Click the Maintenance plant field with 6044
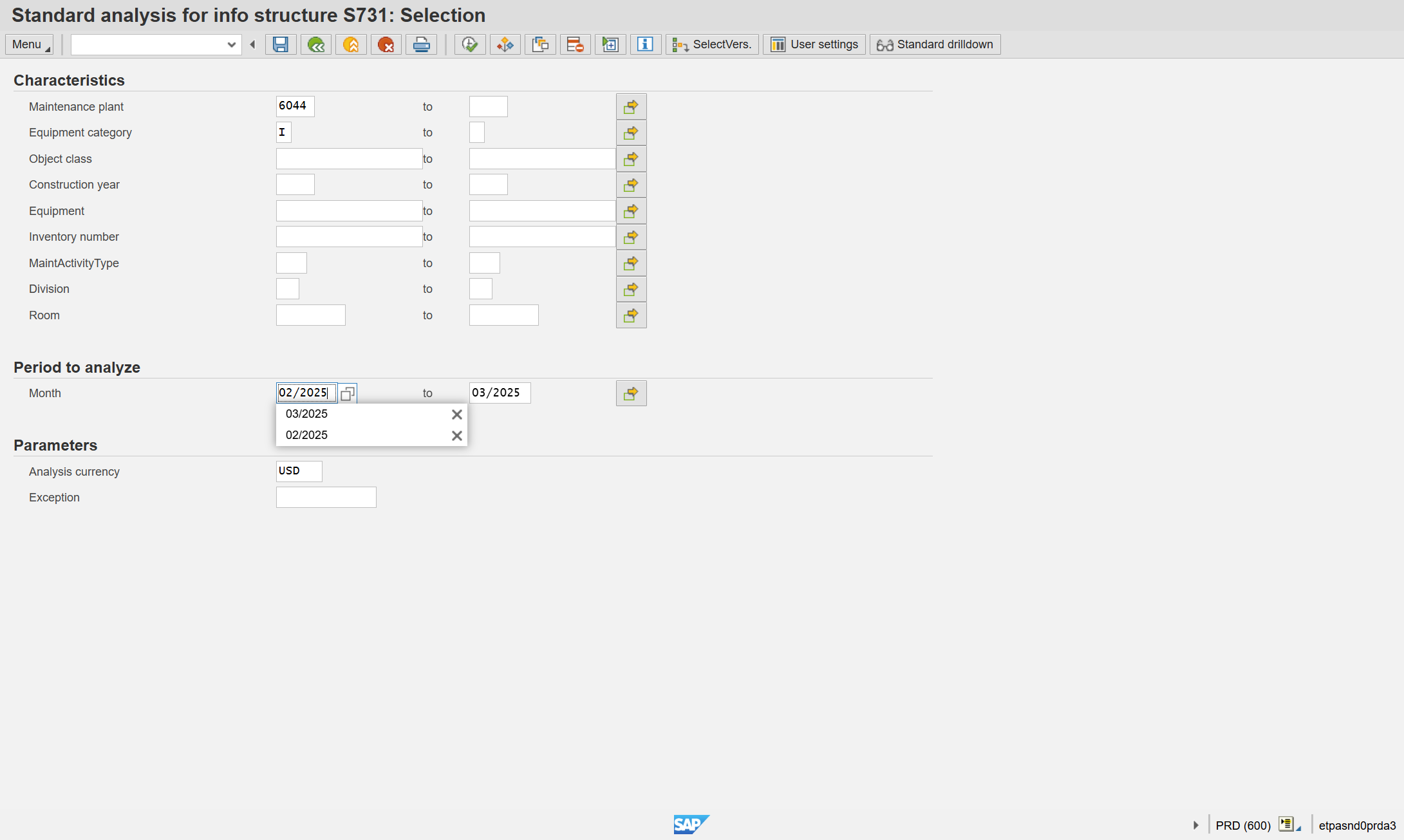Screen dimensions: 1404x840 coord(295,106)
